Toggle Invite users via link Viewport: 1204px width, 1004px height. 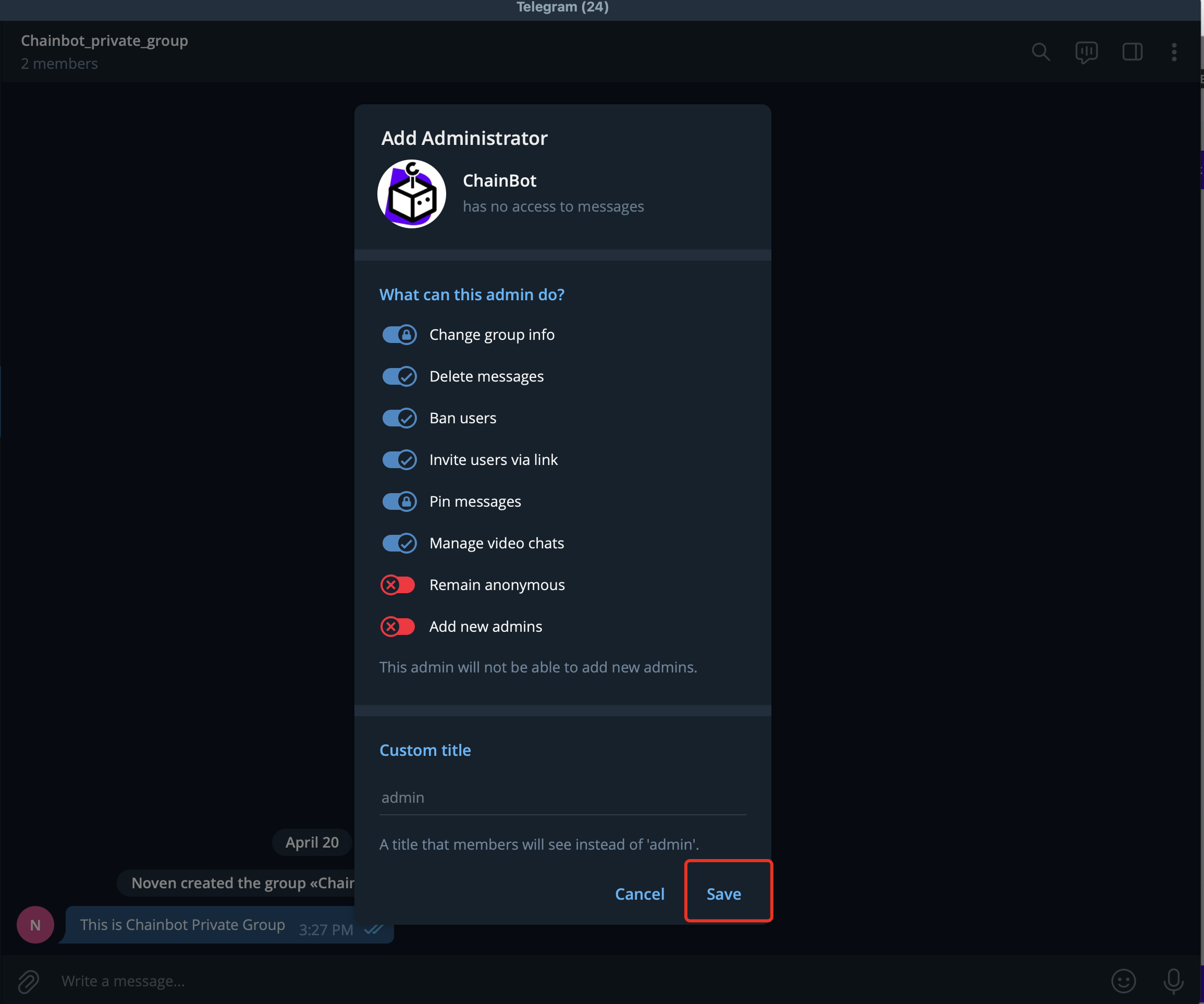[399, 460]
